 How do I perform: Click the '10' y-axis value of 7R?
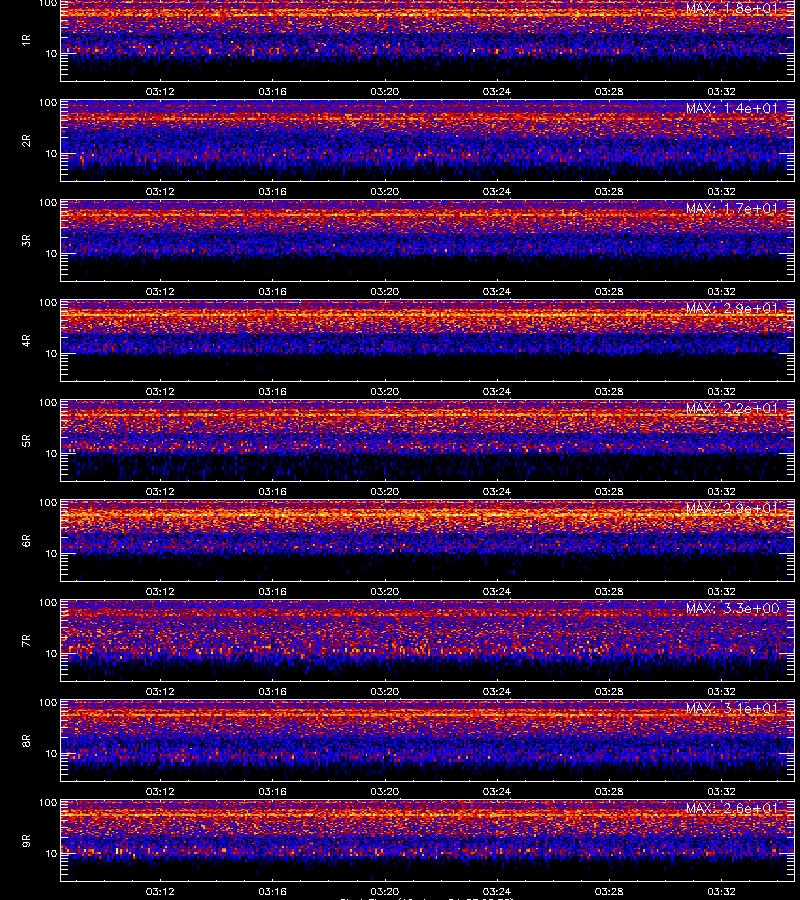point(51,654)
